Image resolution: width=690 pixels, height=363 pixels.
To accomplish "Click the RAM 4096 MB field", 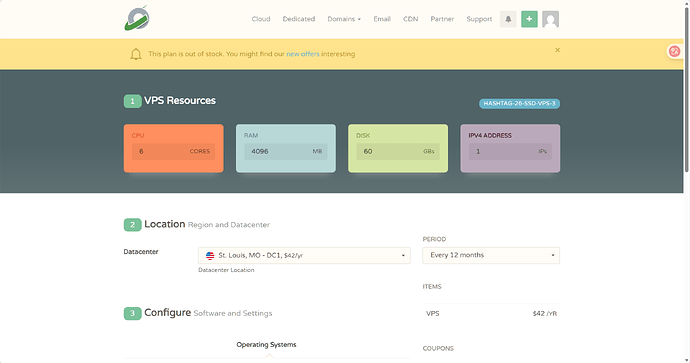I will point(286,151).
